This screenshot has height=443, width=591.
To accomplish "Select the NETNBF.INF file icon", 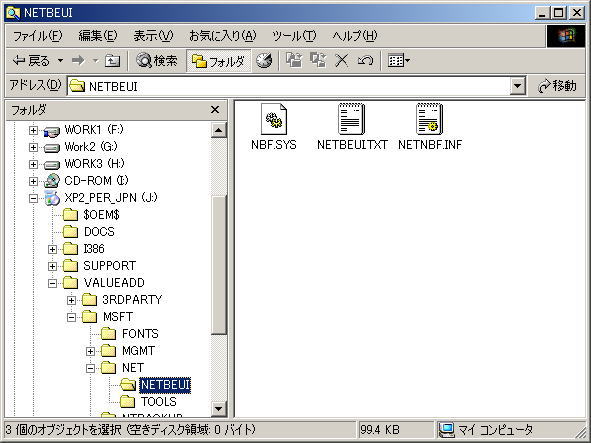I will point(429,119).
